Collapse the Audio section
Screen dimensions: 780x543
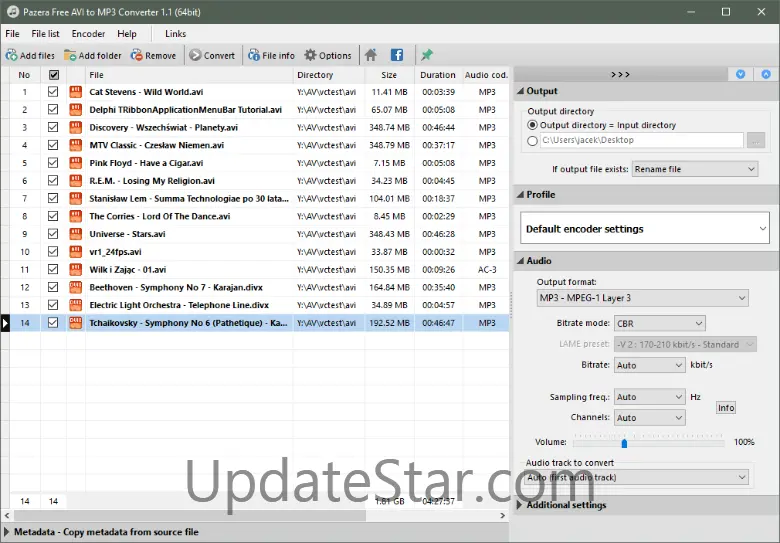(x=520, y=261)
